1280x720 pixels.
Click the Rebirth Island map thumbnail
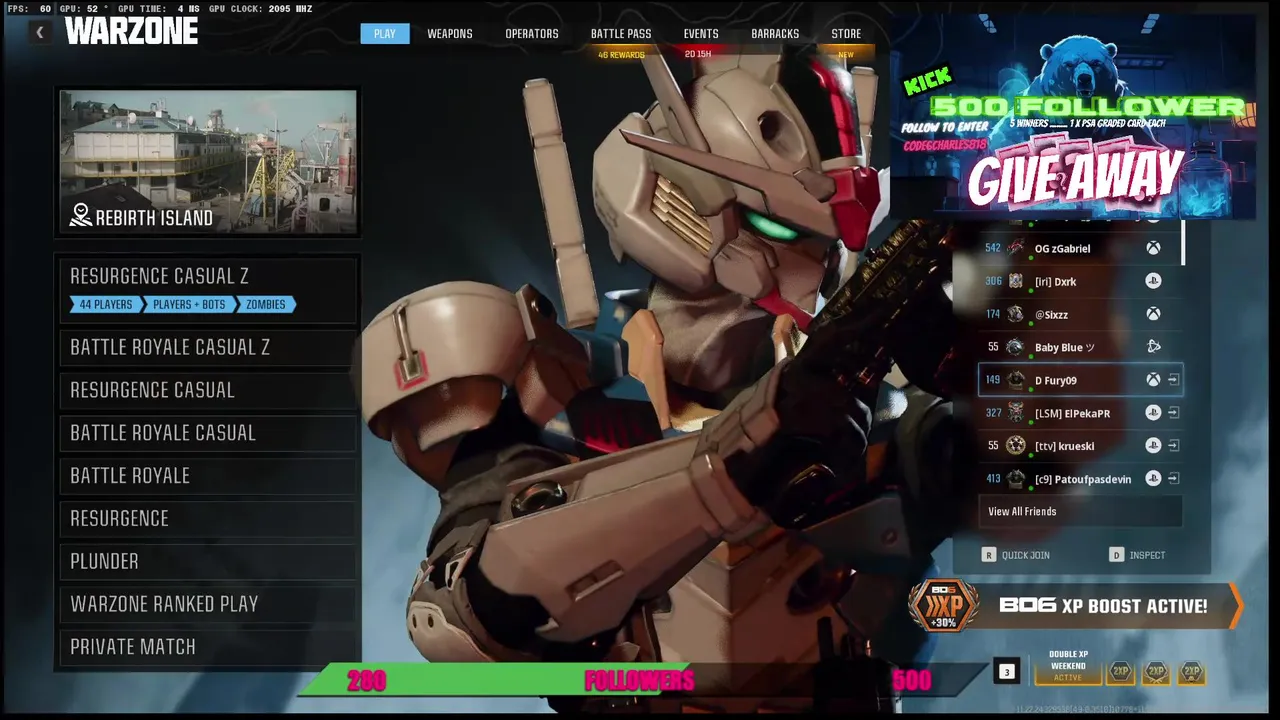[208, 162]
